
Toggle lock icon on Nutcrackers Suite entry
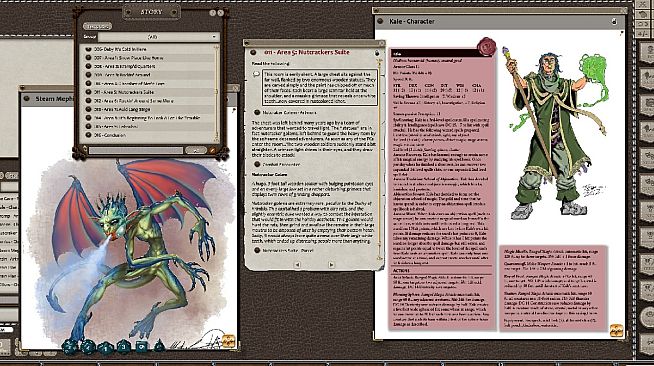tap(377, 53)
